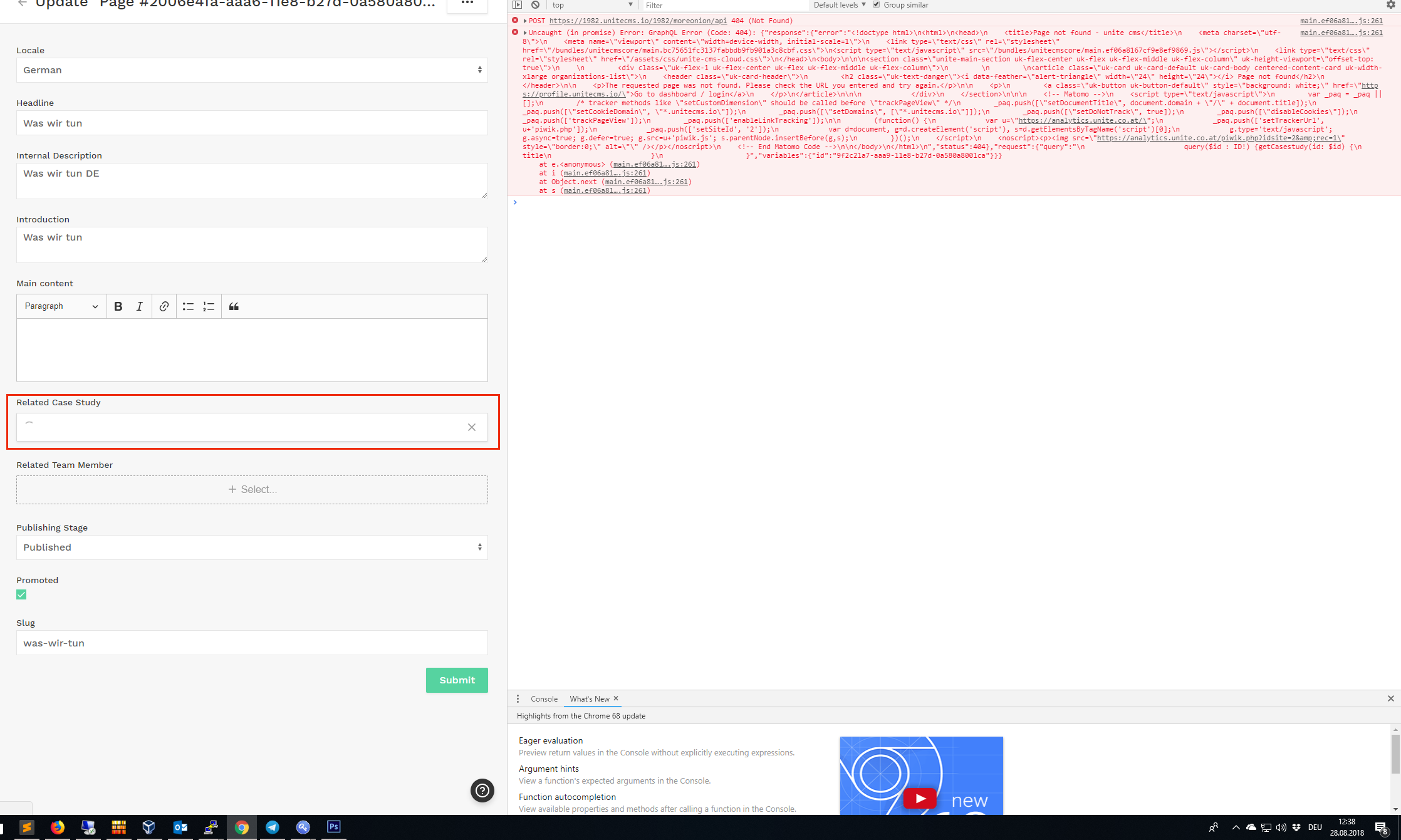Clear the DevTools console
Screen dimensions: 1401x840
pos(535,5)
